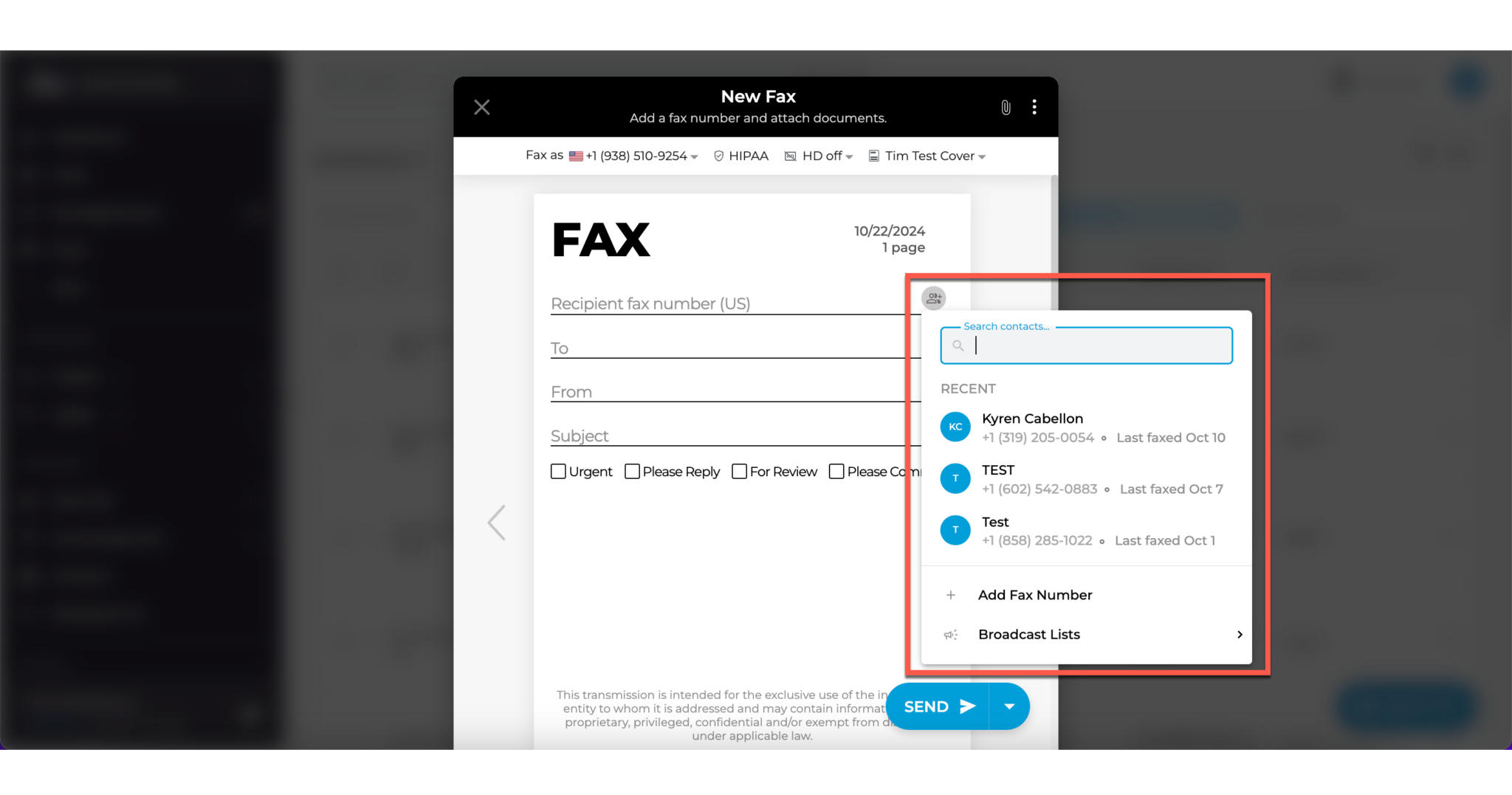The image size is (1512, 795).
Task: Click the HIPAA compliance shield icon
Action: tap(719, 156)
